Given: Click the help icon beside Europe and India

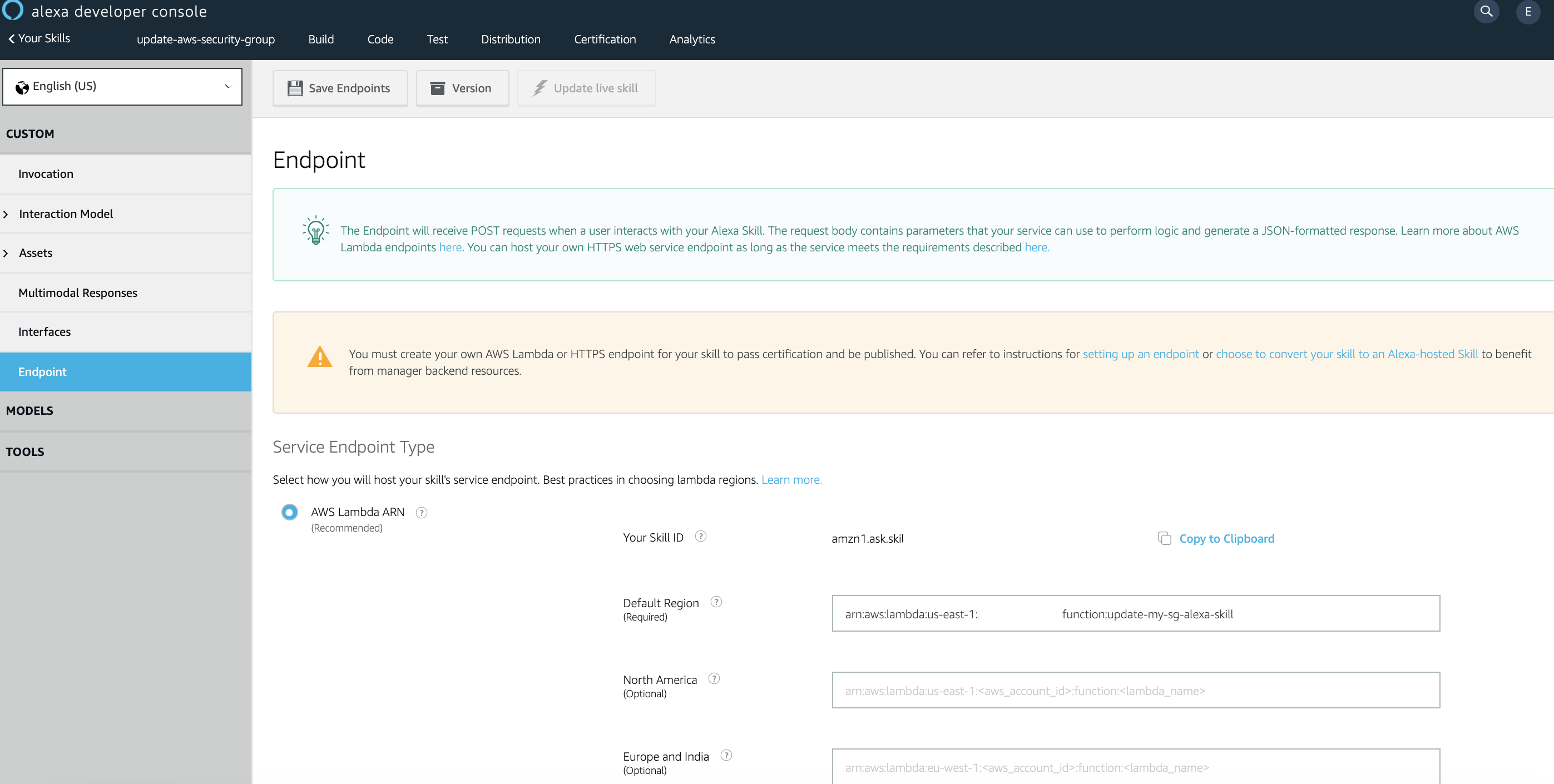Looking at the screenshot, I should pos(726,755).
